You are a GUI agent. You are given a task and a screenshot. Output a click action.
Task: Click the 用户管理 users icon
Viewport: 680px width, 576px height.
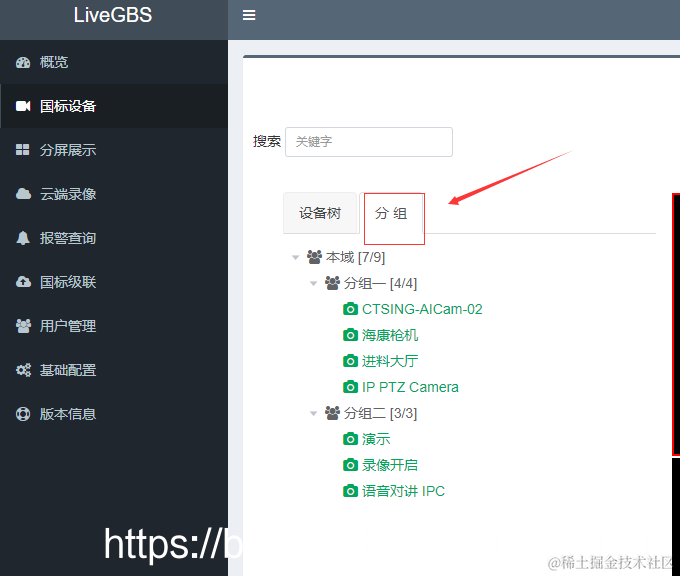pyautogui.click(x=23, y=326)
